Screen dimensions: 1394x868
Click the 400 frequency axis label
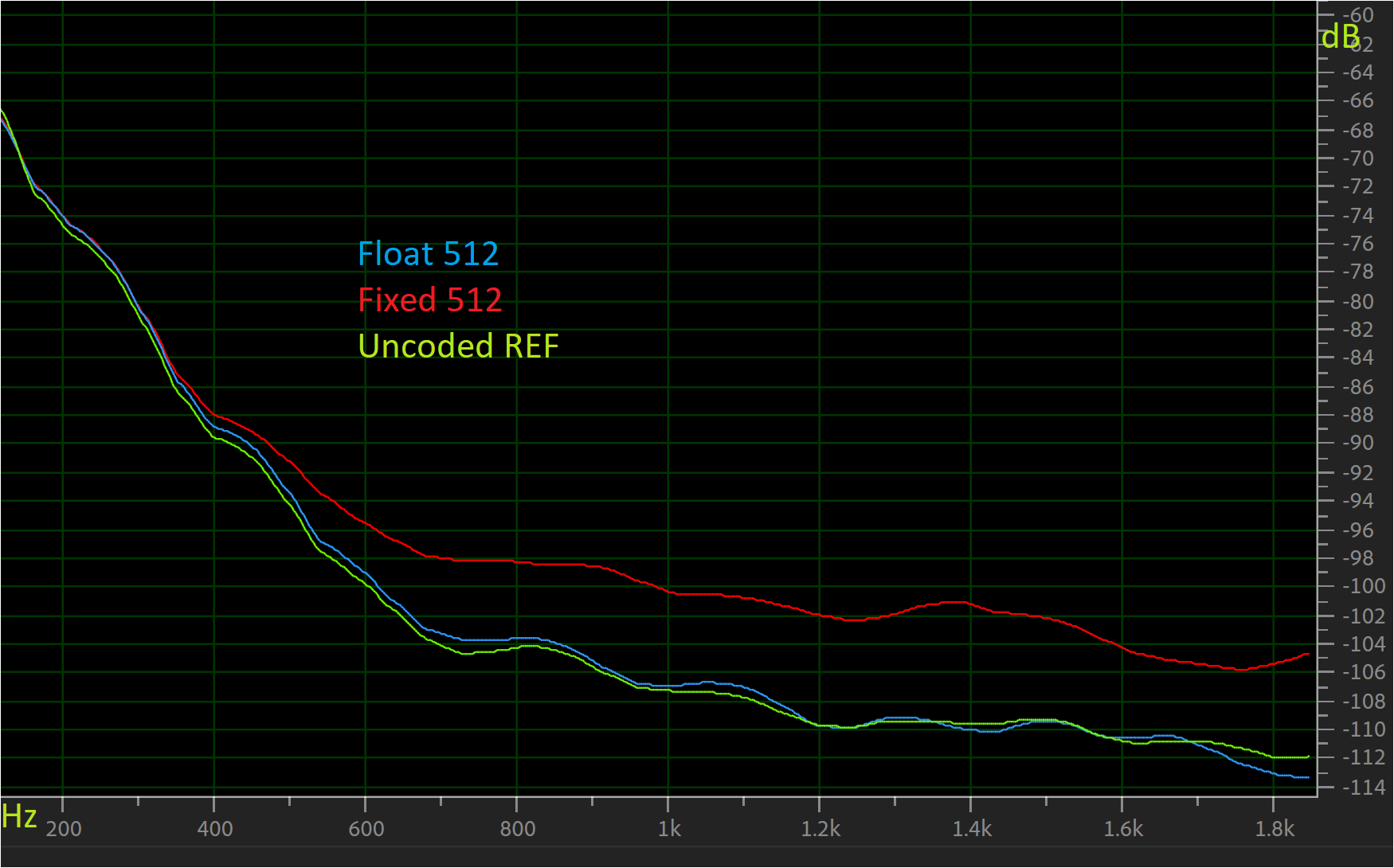[x=215, y=829]
